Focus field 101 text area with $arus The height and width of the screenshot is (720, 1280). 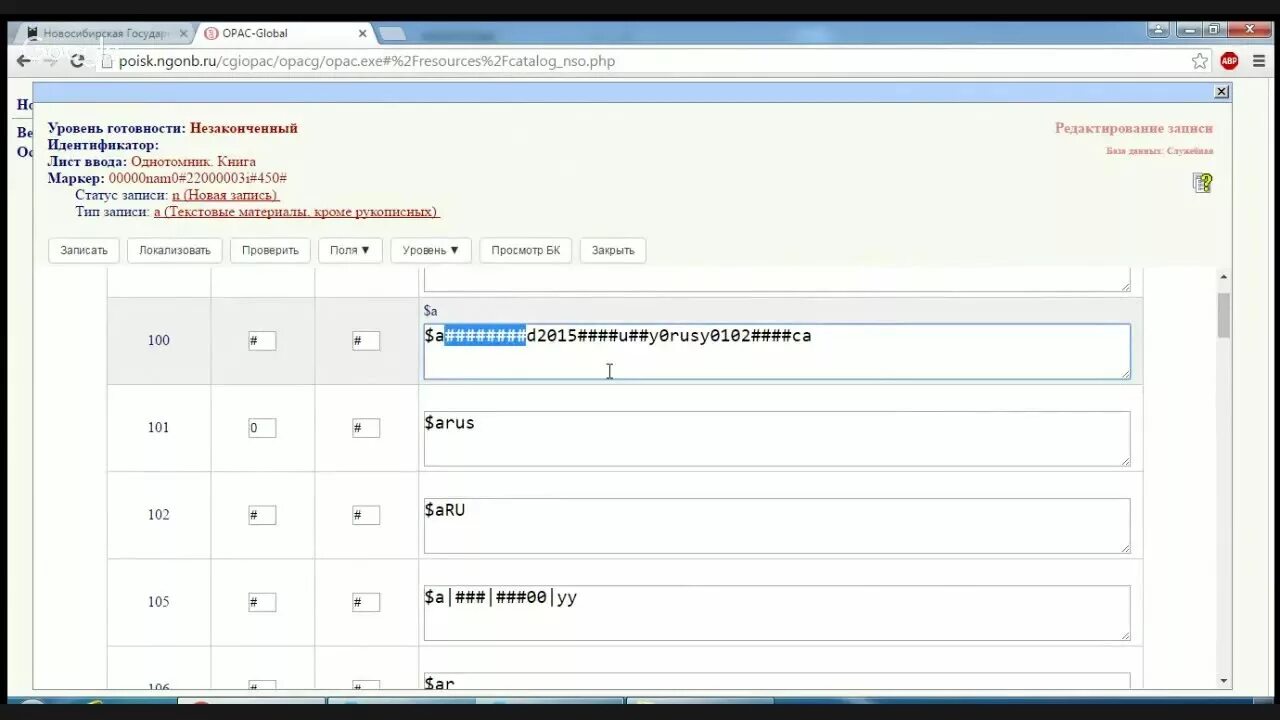click(x=777, y=438)
